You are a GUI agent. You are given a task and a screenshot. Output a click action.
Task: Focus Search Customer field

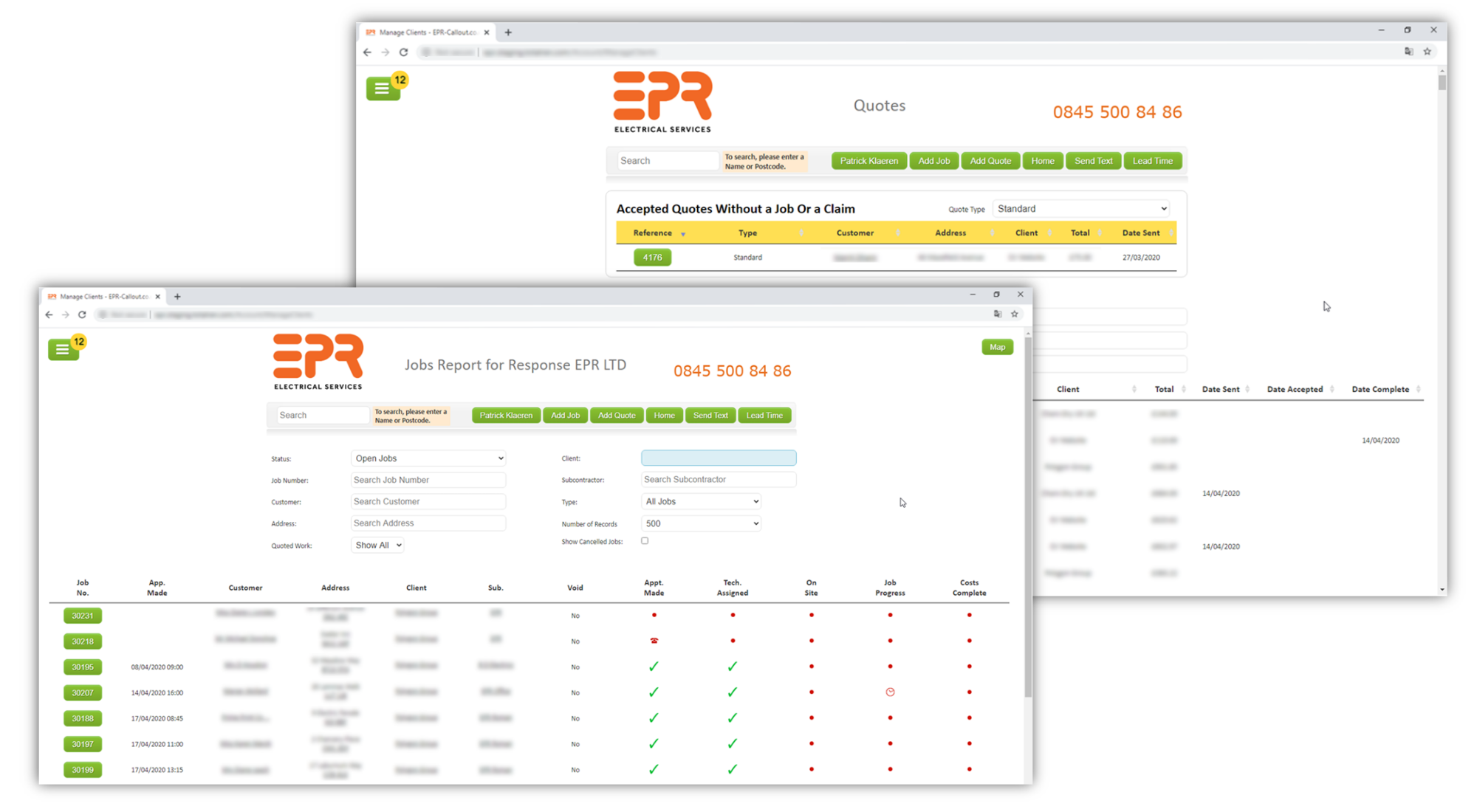(428, 502)
